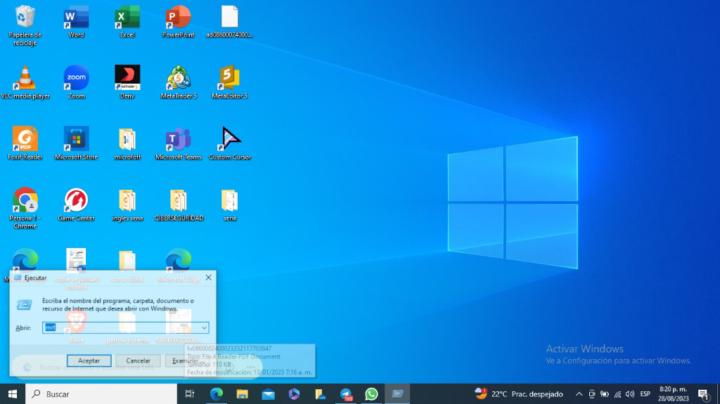This screenshot has width=720, height=404.
Task: Click the Ejecutar app button on taskbar
Action: pyautogui.click(x=397, y=394)
